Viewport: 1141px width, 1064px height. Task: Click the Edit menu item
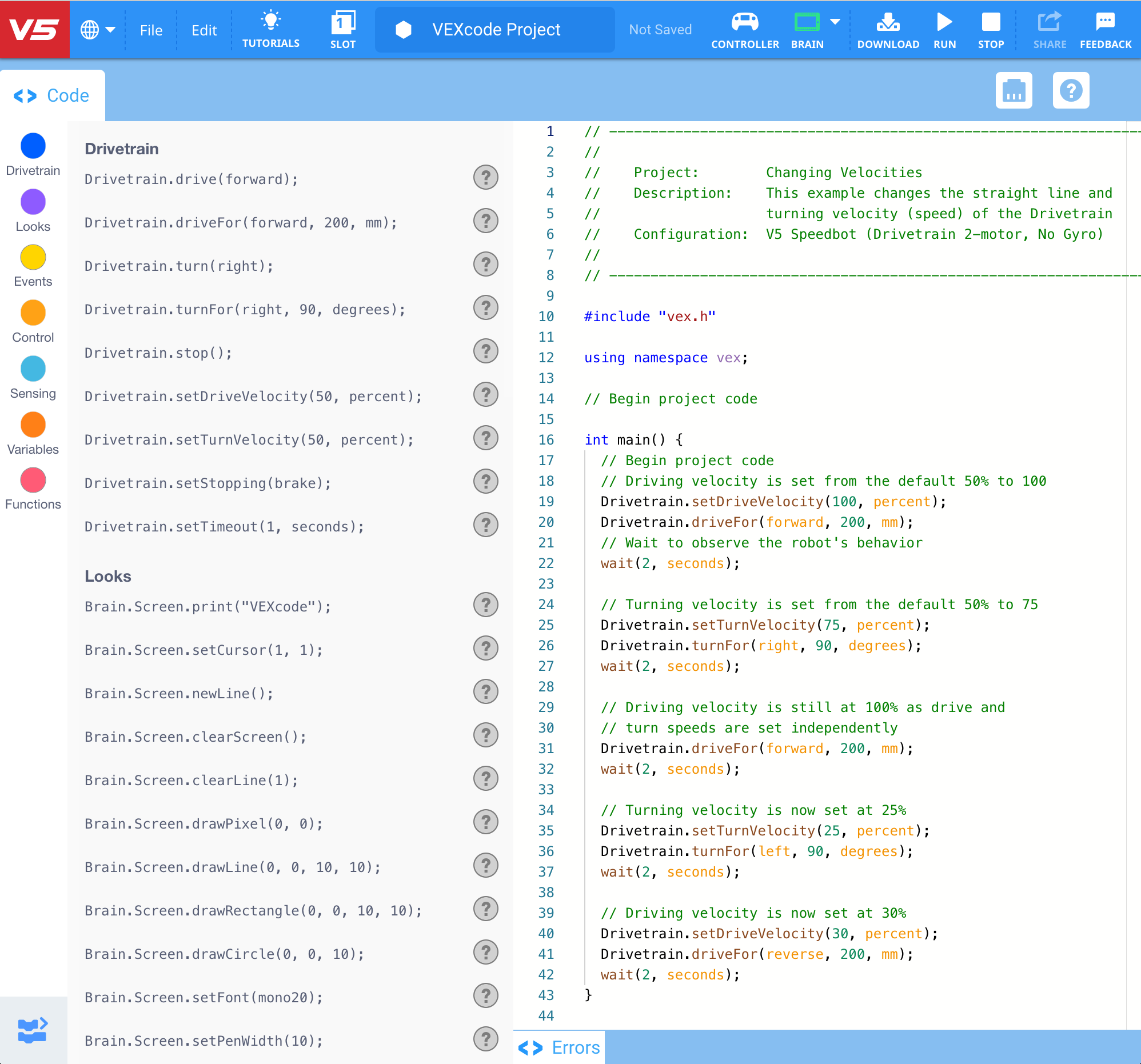point(203,30)
